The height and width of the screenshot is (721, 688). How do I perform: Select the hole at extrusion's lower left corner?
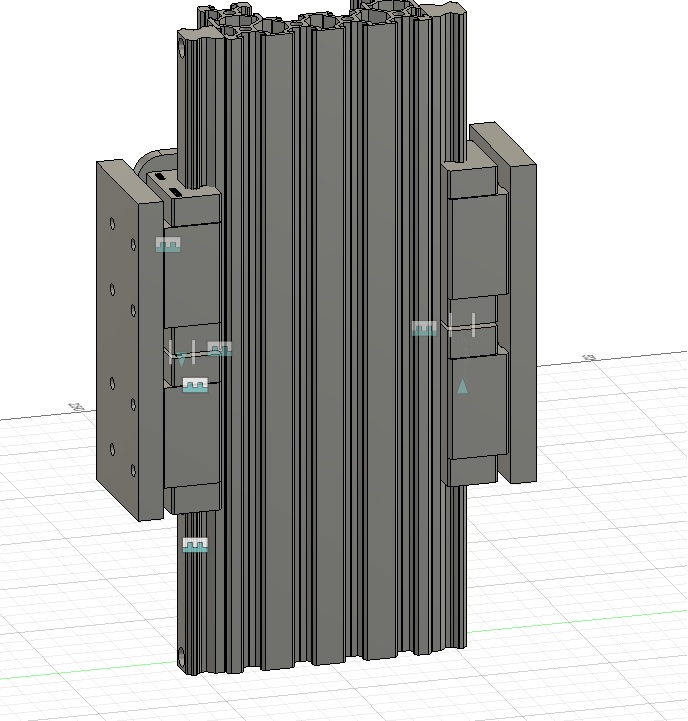coord(181,657)
